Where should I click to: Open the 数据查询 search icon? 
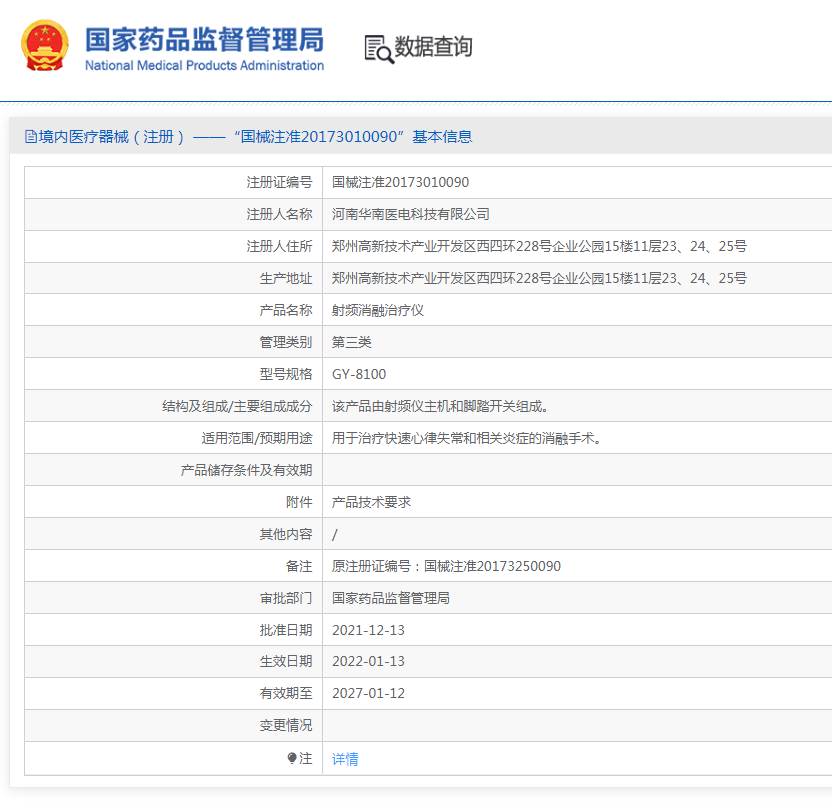click(x=379, y=49)
